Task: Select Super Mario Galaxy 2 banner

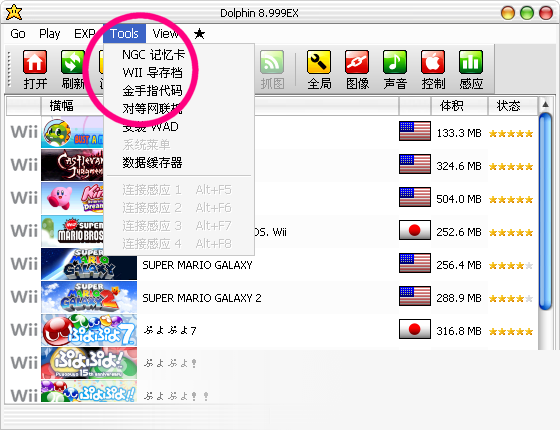Action: pyautogui.click(x=89, y=297)
